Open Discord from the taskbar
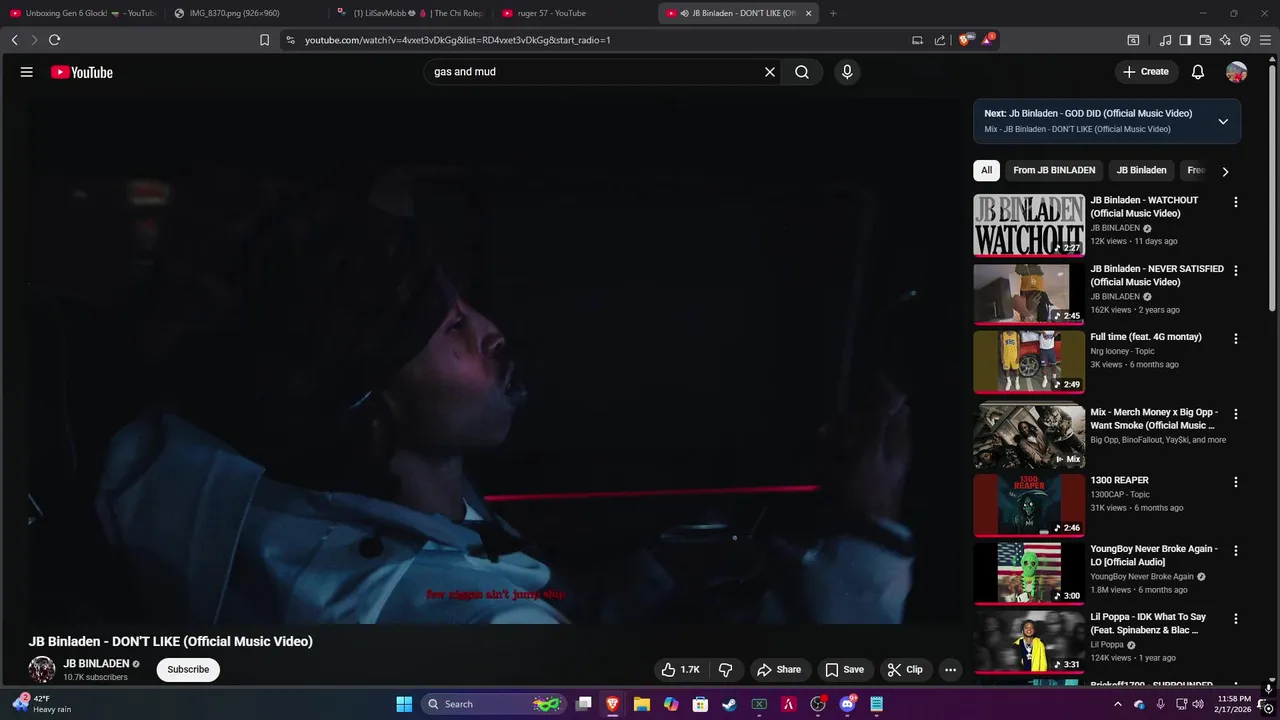This screenshot has height=720, width=1280. click(848, 704)
